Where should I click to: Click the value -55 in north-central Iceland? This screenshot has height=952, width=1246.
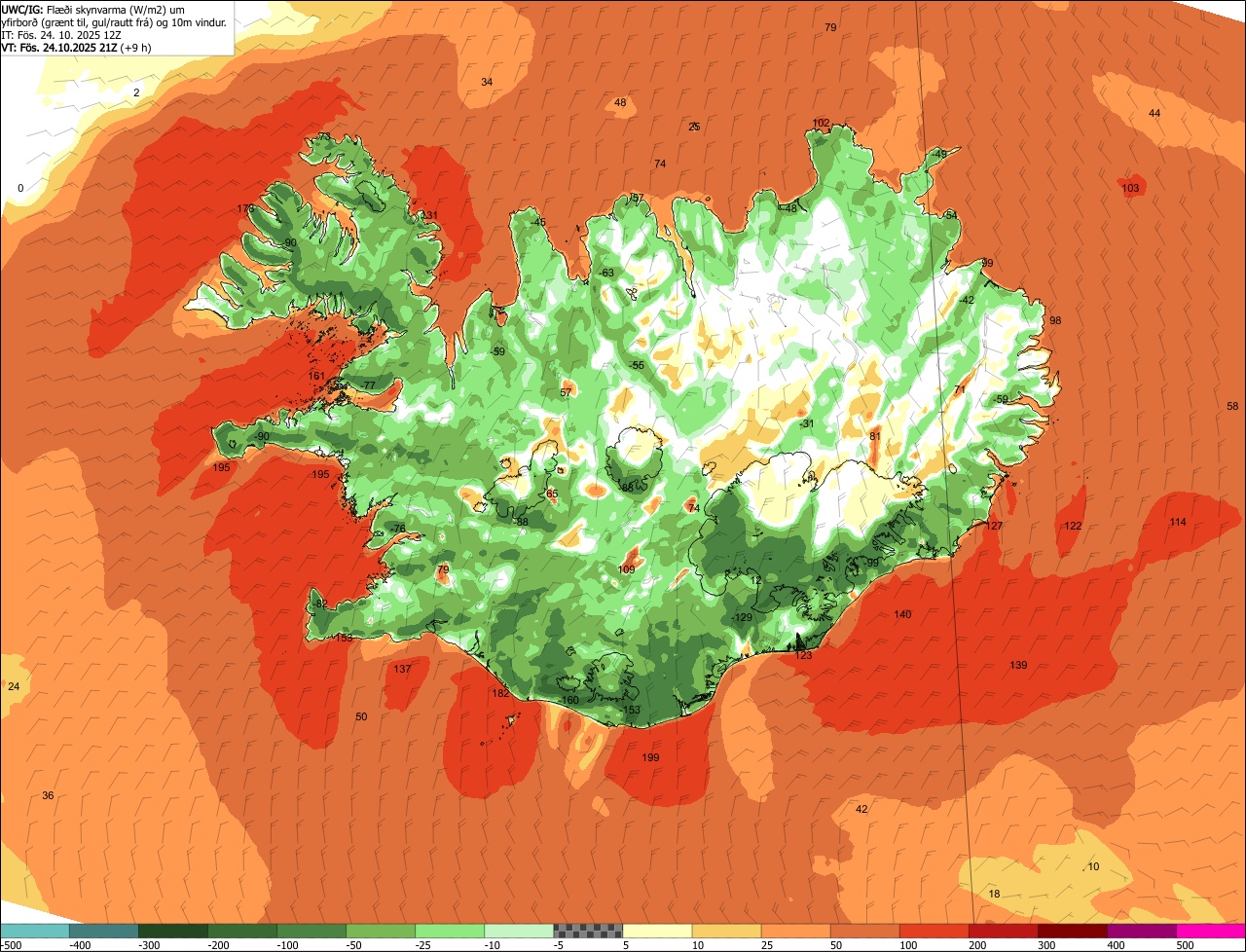coord(637,365)
